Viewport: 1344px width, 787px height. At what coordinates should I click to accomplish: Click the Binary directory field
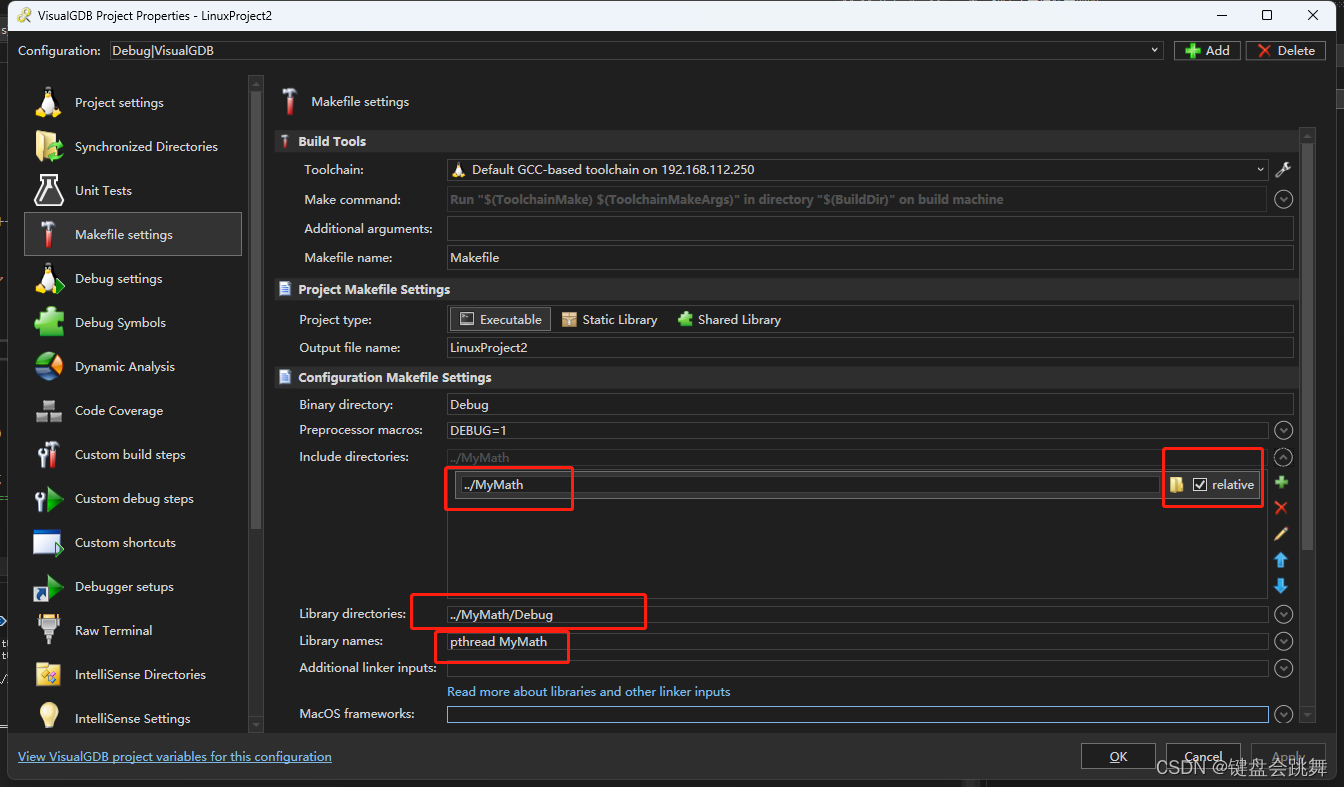[x=870, y=405]
